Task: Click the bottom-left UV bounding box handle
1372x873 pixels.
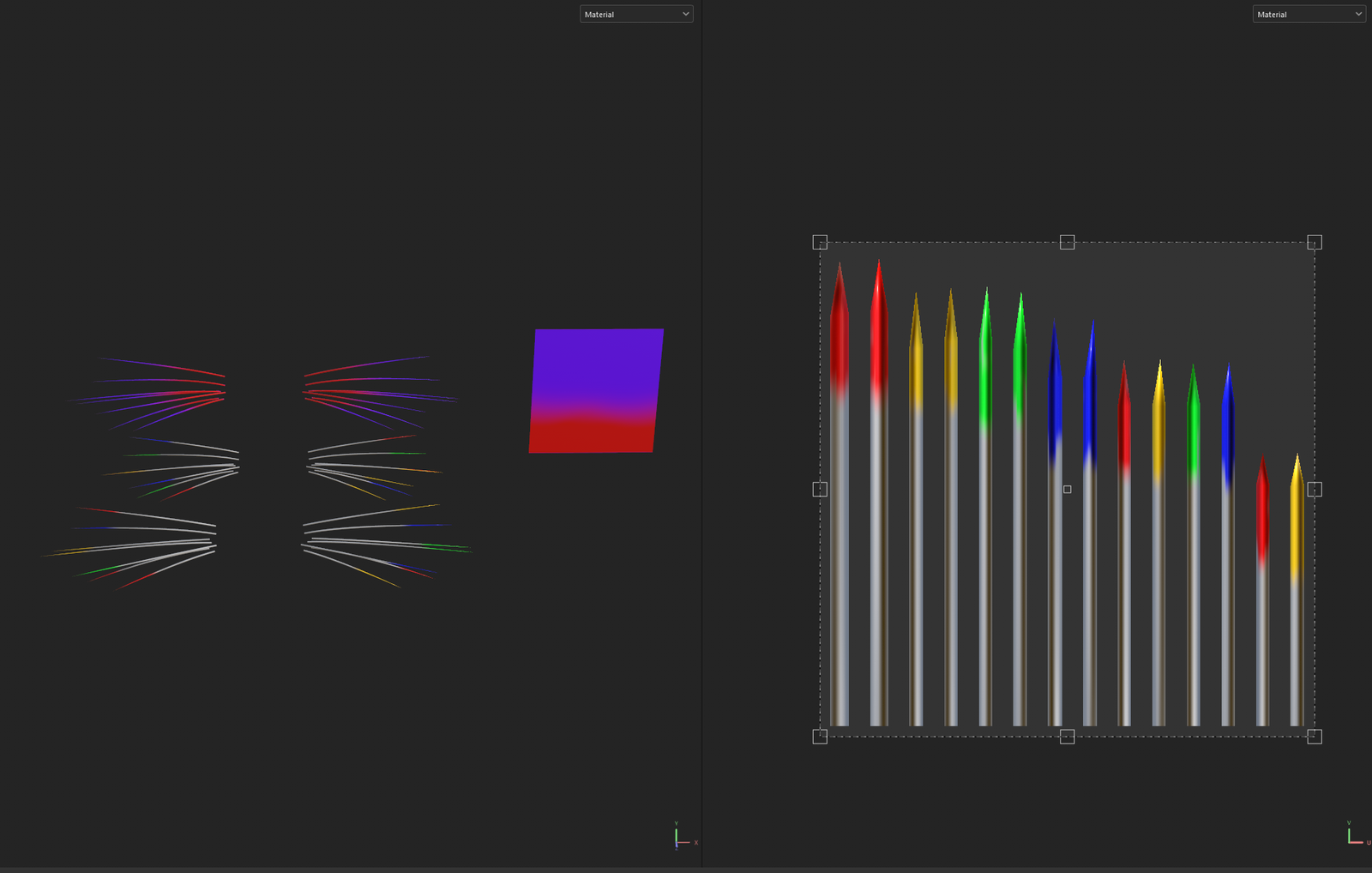Action: pos(820,736)
